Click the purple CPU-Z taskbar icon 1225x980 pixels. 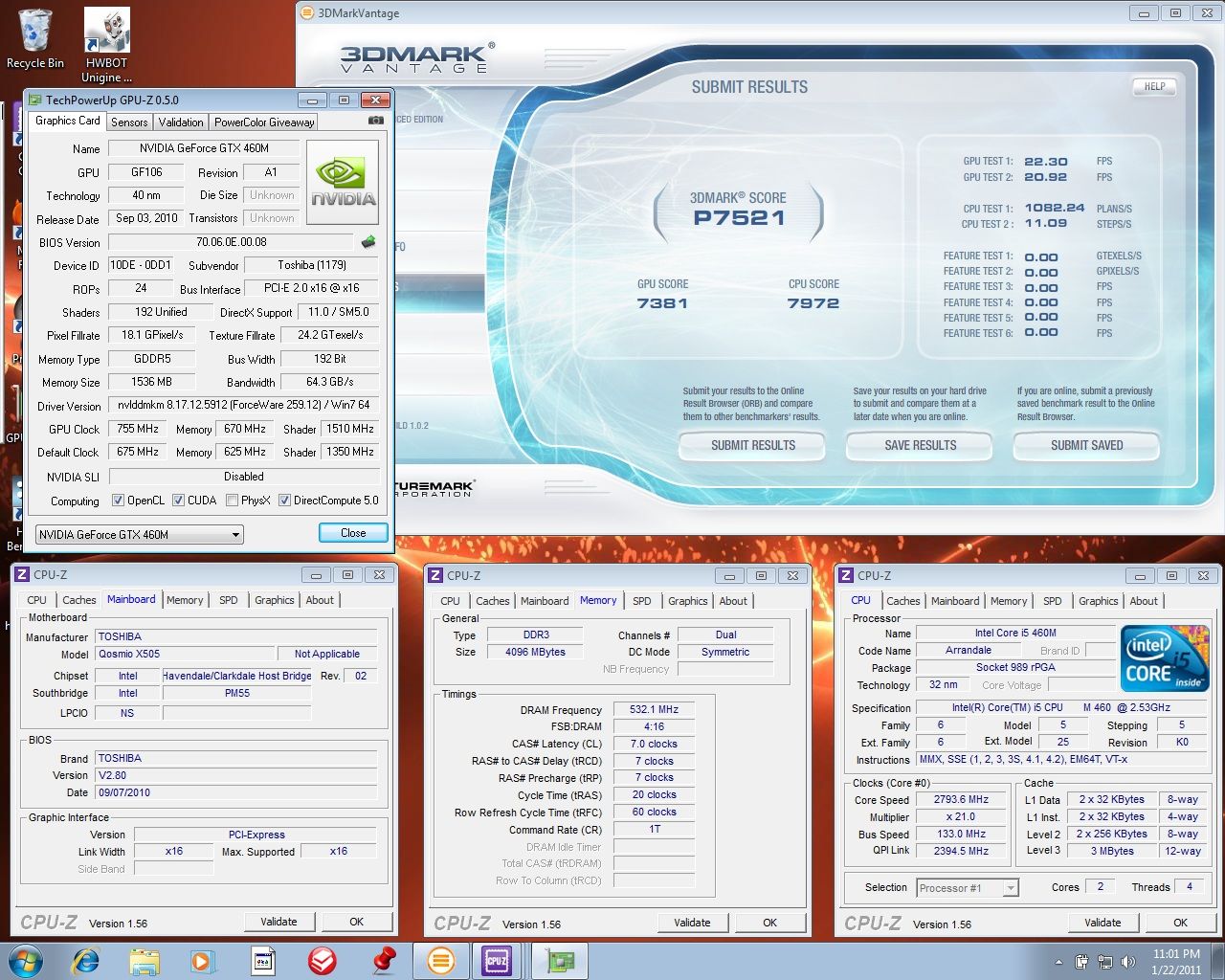[497, 961]
